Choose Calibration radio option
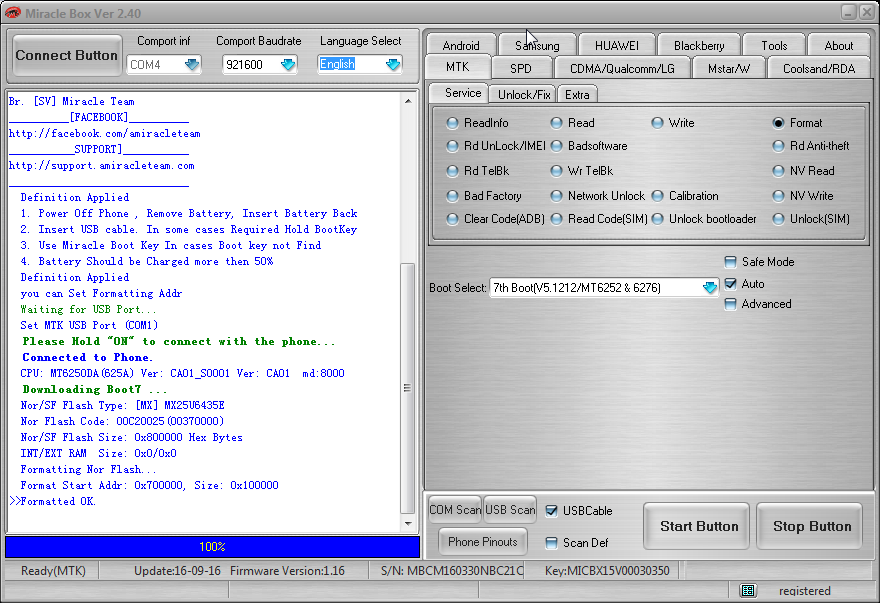 point(685,196)
